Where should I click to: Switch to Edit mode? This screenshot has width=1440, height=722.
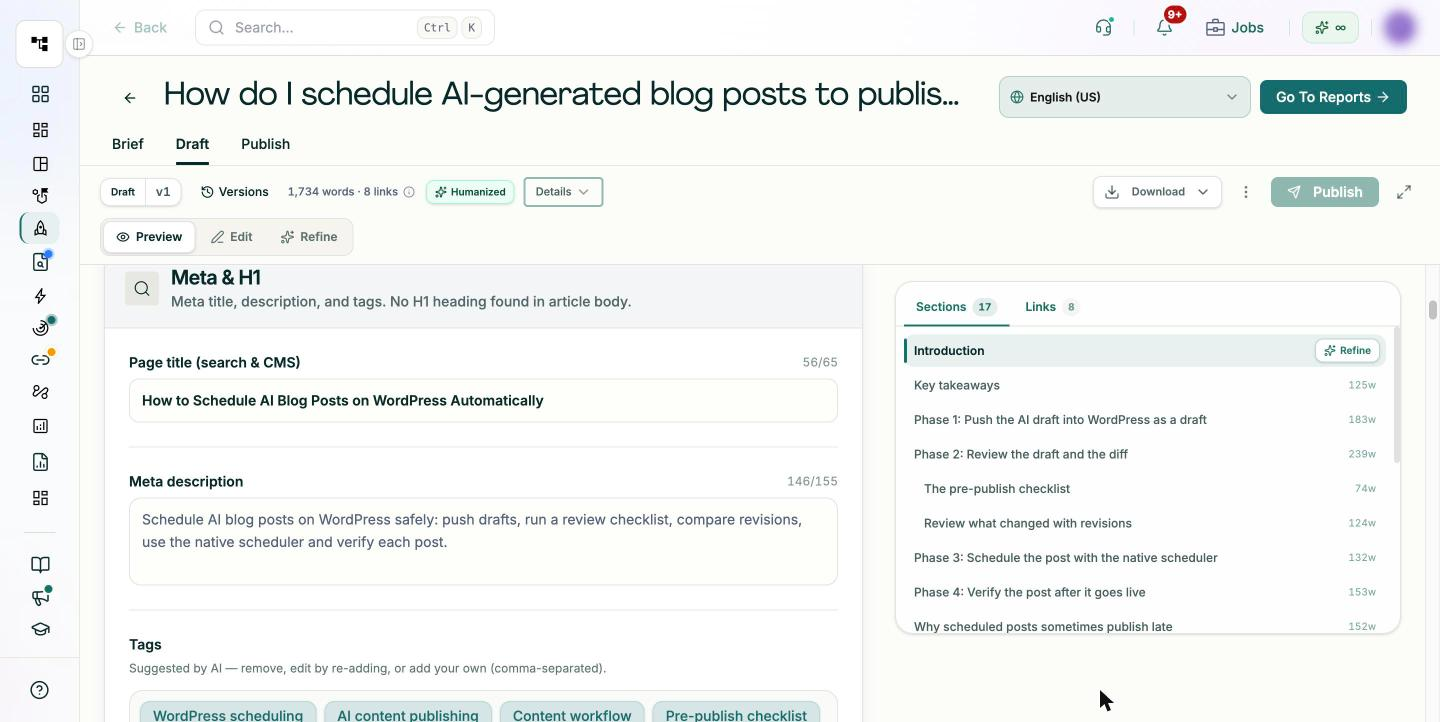pos(231,237)
